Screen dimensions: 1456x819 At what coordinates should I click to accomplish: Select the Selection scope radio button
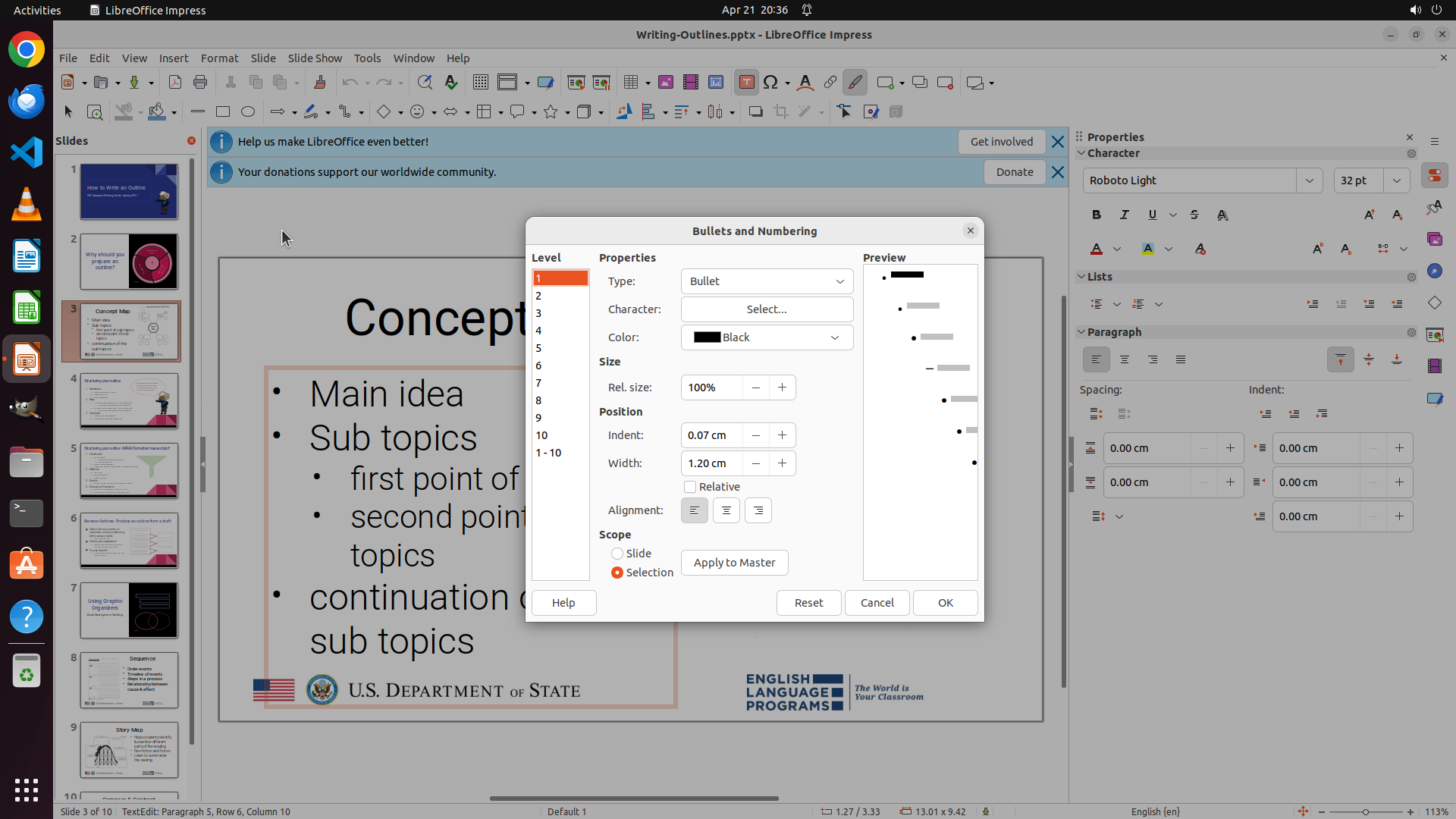[617, 573]
